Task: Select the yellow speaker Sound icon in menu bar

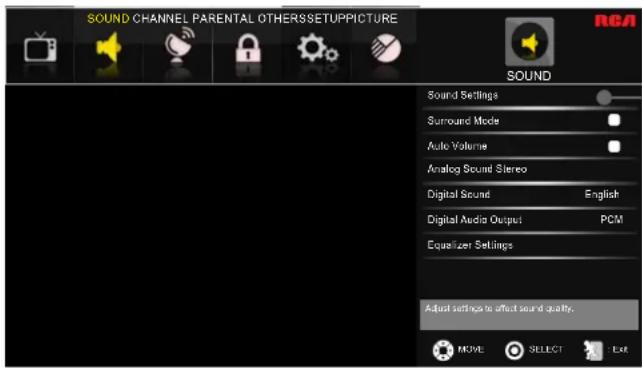Action: 109,47
